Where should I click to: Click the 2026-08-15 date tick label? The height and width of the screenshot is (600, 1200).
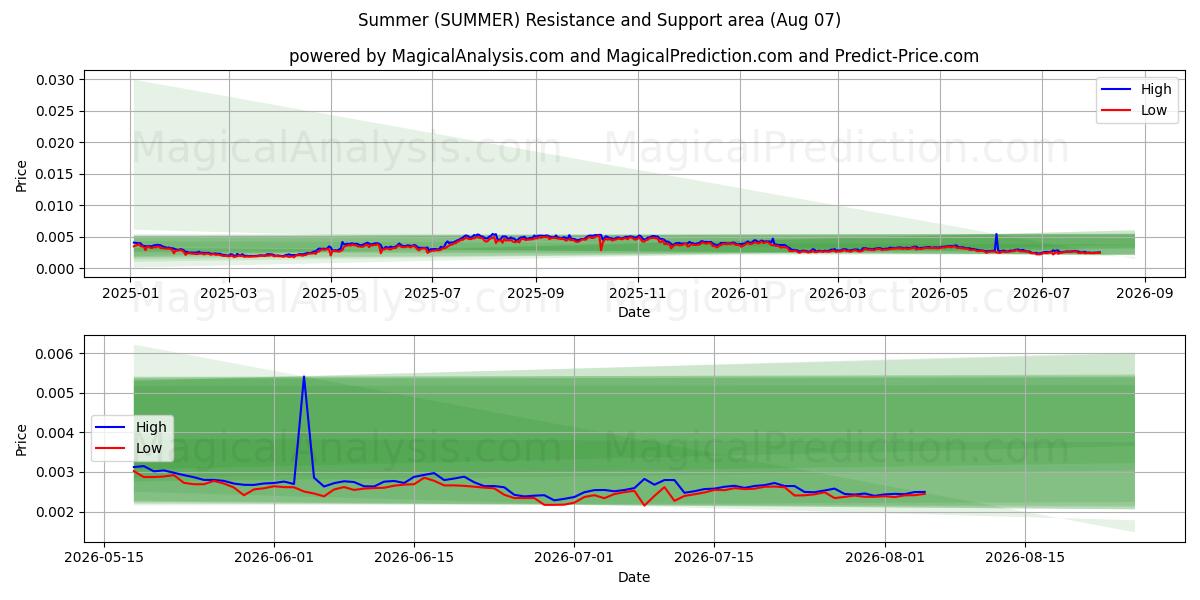[x=1025, y=559]
